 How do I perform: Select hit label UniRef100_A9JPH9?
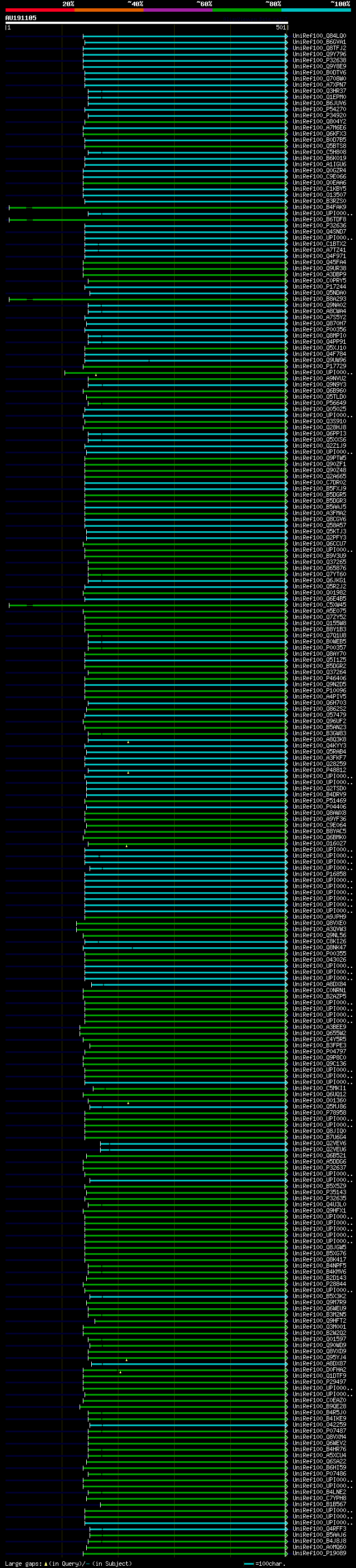(x=319, y=917)
